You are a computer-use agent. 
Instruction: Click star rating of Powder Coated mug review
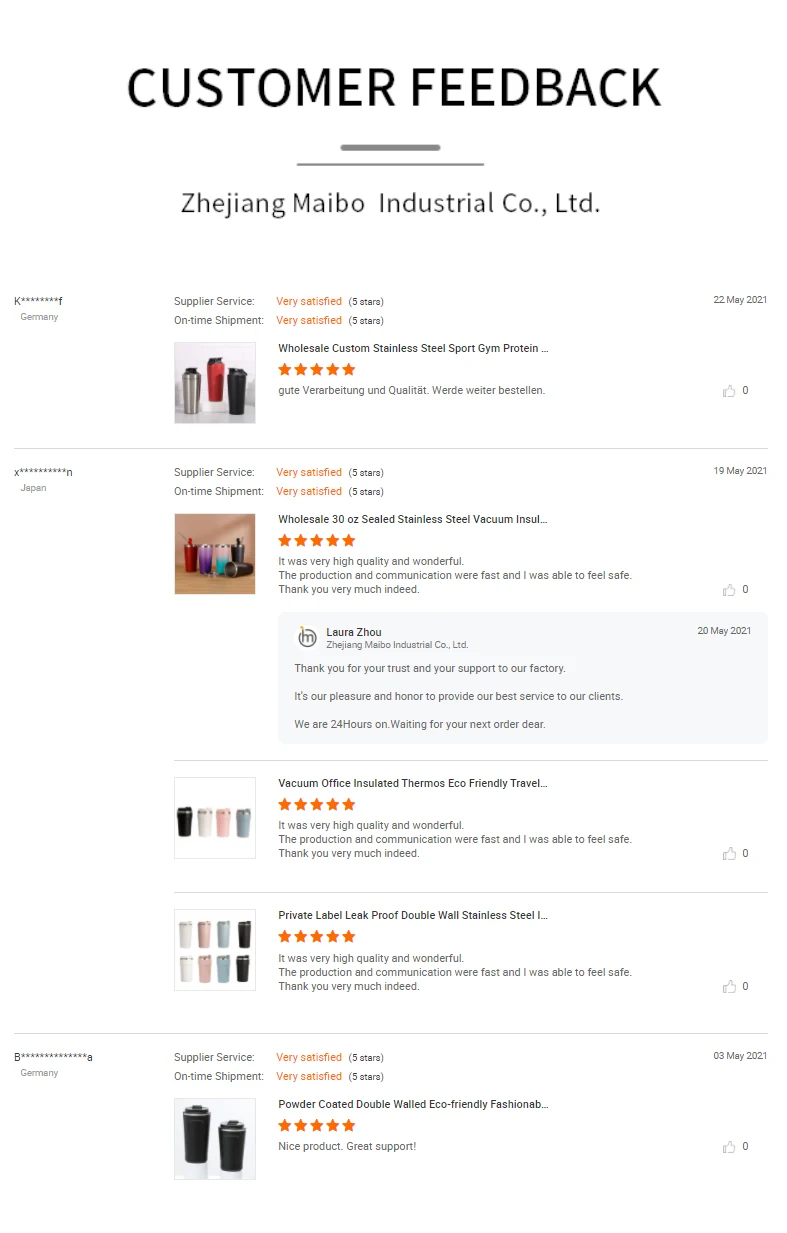click(x=316, y=1126)
